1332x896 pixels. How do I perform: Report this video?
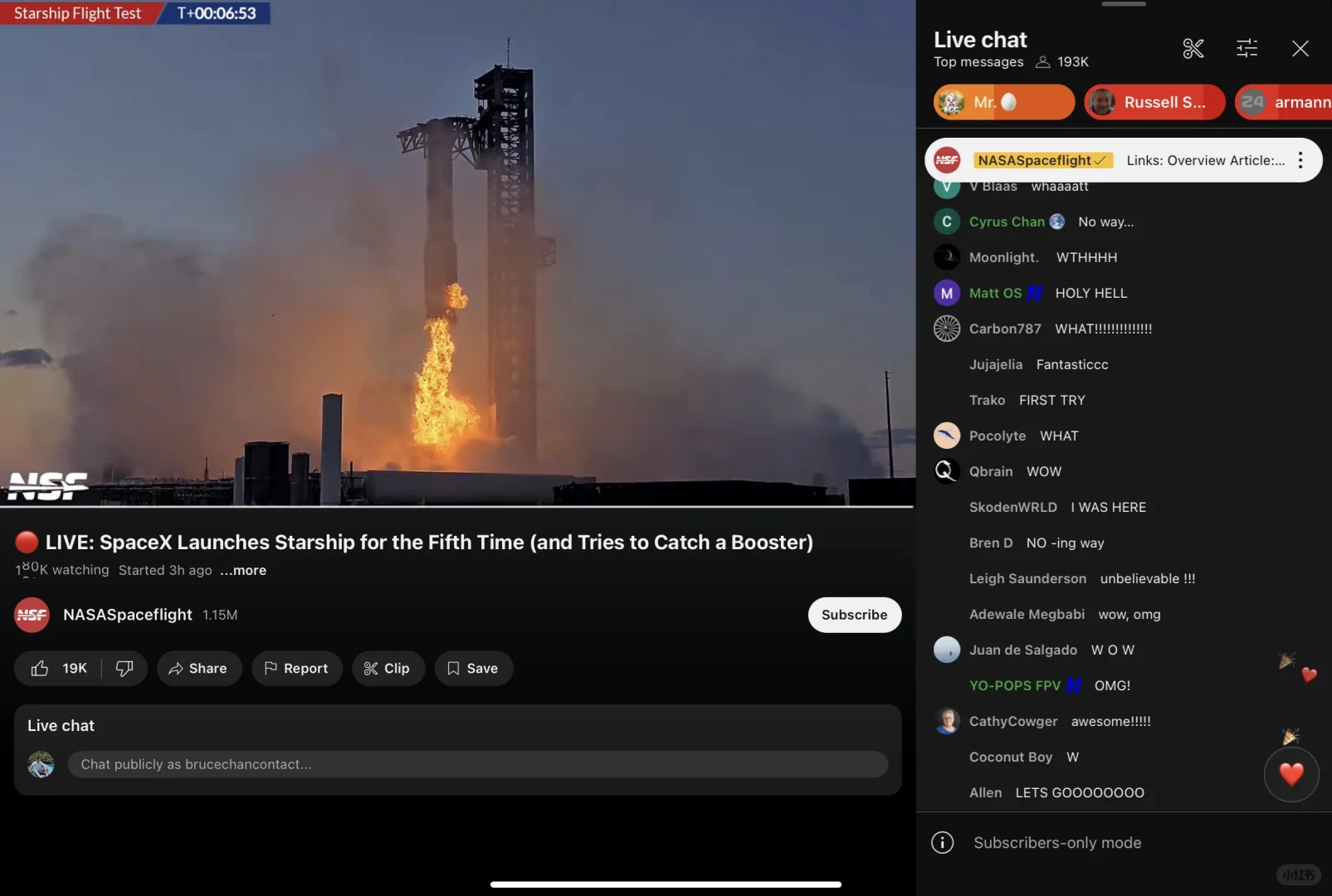pyautogui.click(x=296, y=669)
